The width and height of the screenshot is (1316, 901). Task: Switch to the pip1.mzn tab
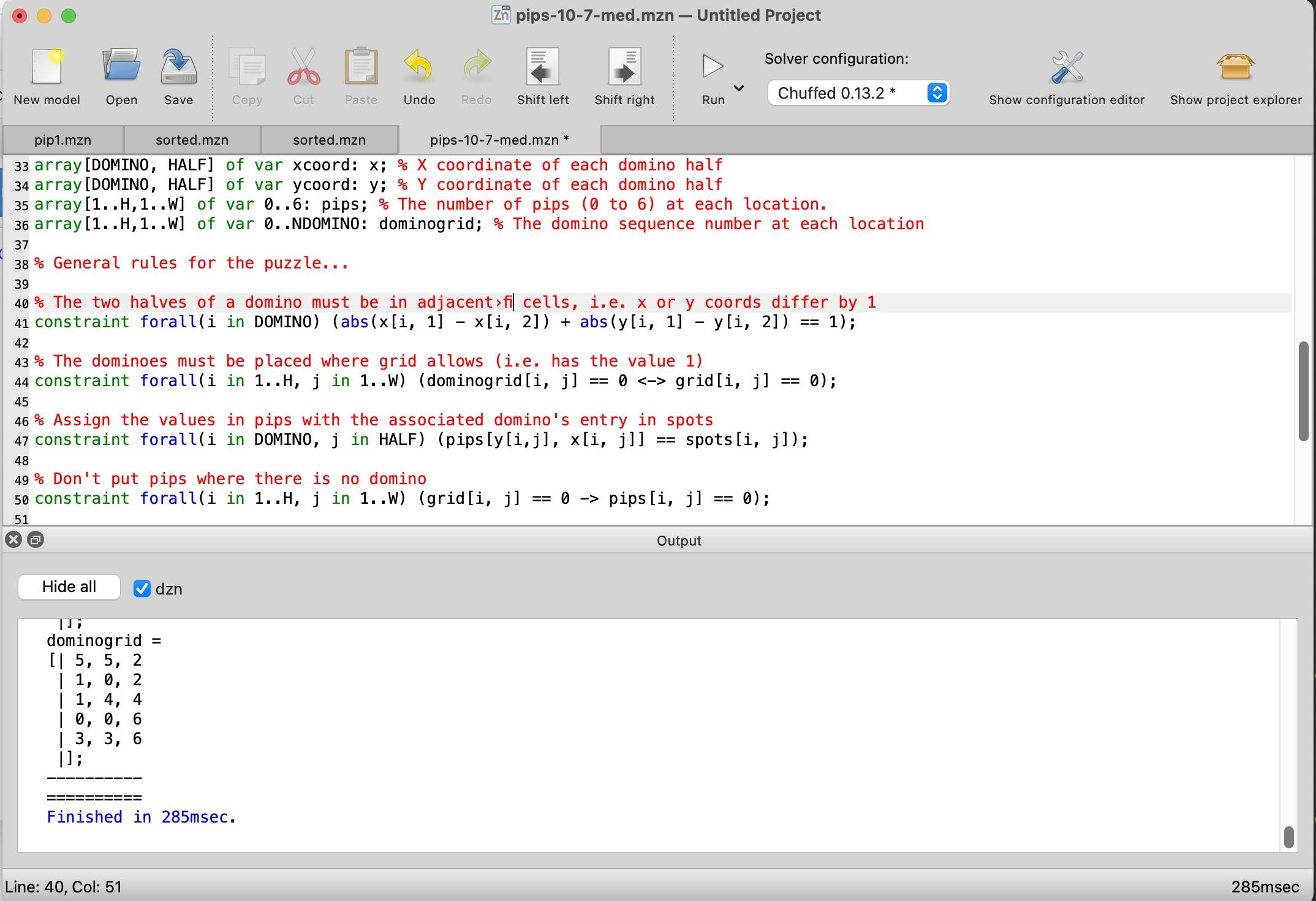pyautogui.click(x=62, y=140)
